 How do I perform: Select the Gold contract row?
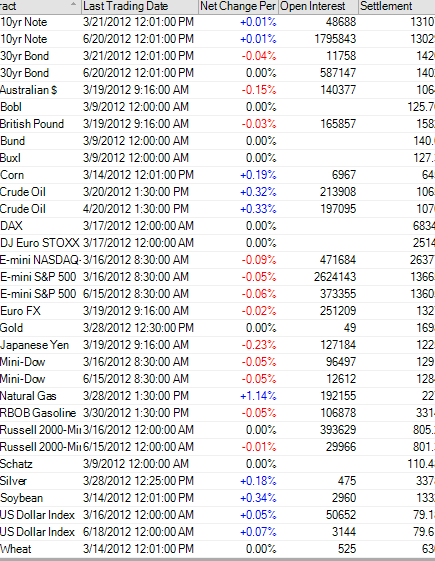(x=218, y=328)
